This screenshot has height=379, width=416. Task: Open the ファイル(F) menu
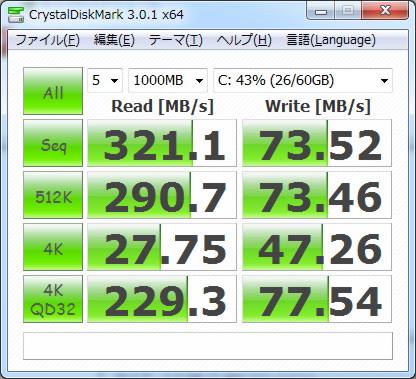coord(47,40)
